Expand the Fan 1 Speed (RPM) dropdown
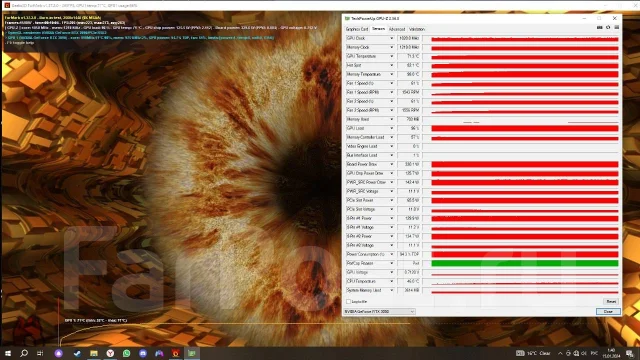640x360 pixels. pos(391,92)
